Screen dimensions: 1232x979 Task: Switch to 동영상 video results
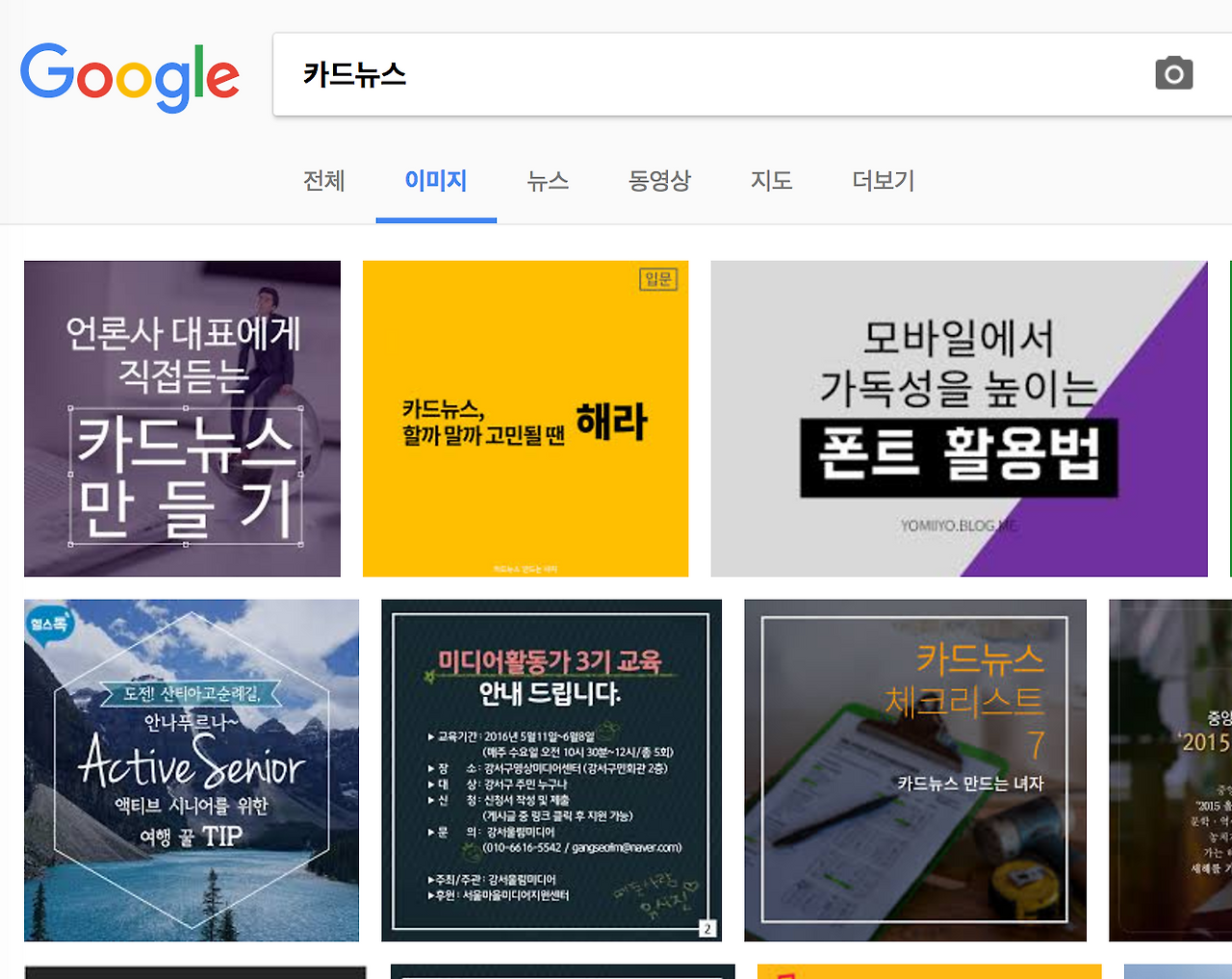tap(659, 181)
